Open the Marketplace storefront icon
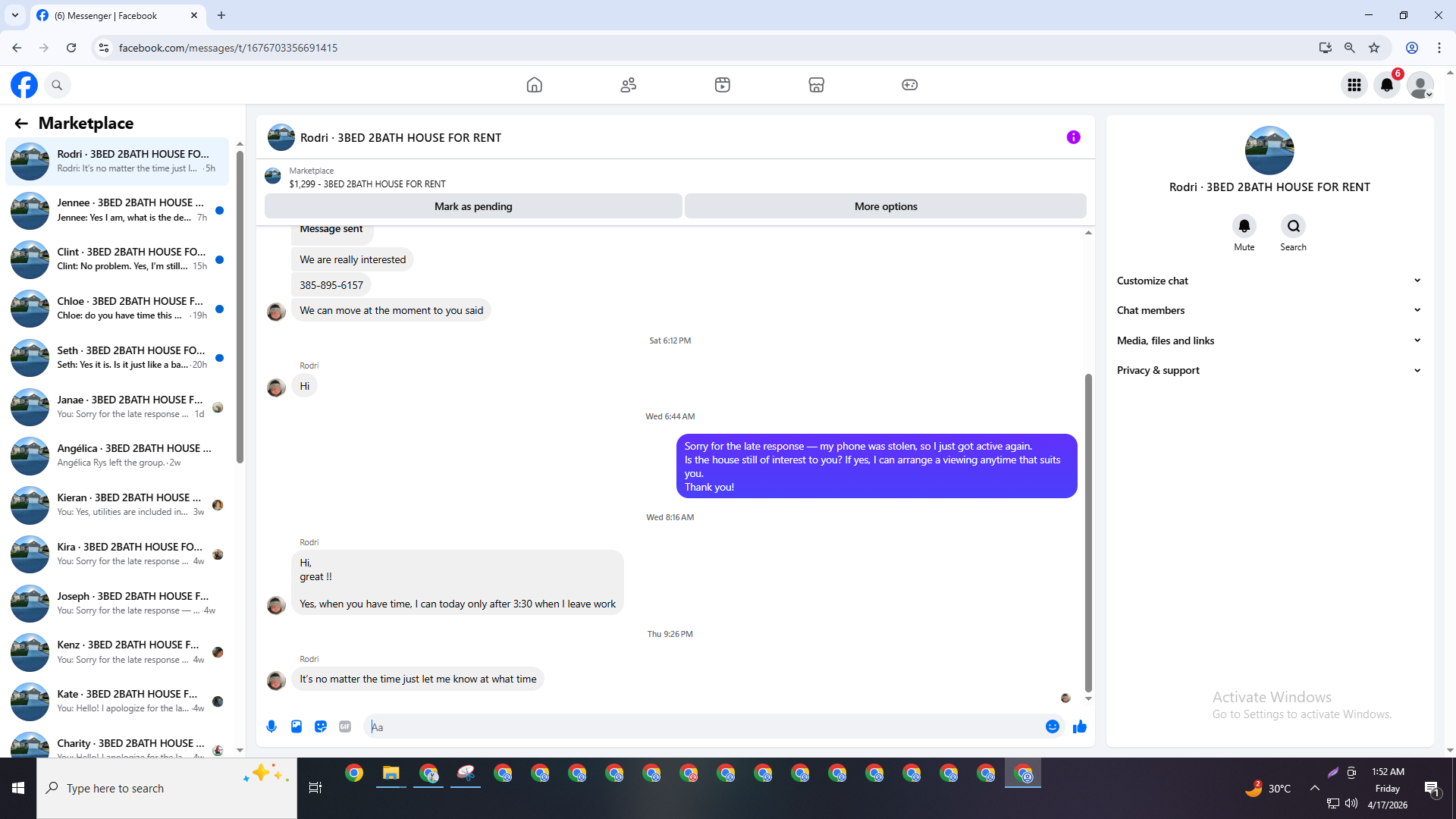Screen dimensions: 1456x819 pyautogui.click(x=817, y=85)
